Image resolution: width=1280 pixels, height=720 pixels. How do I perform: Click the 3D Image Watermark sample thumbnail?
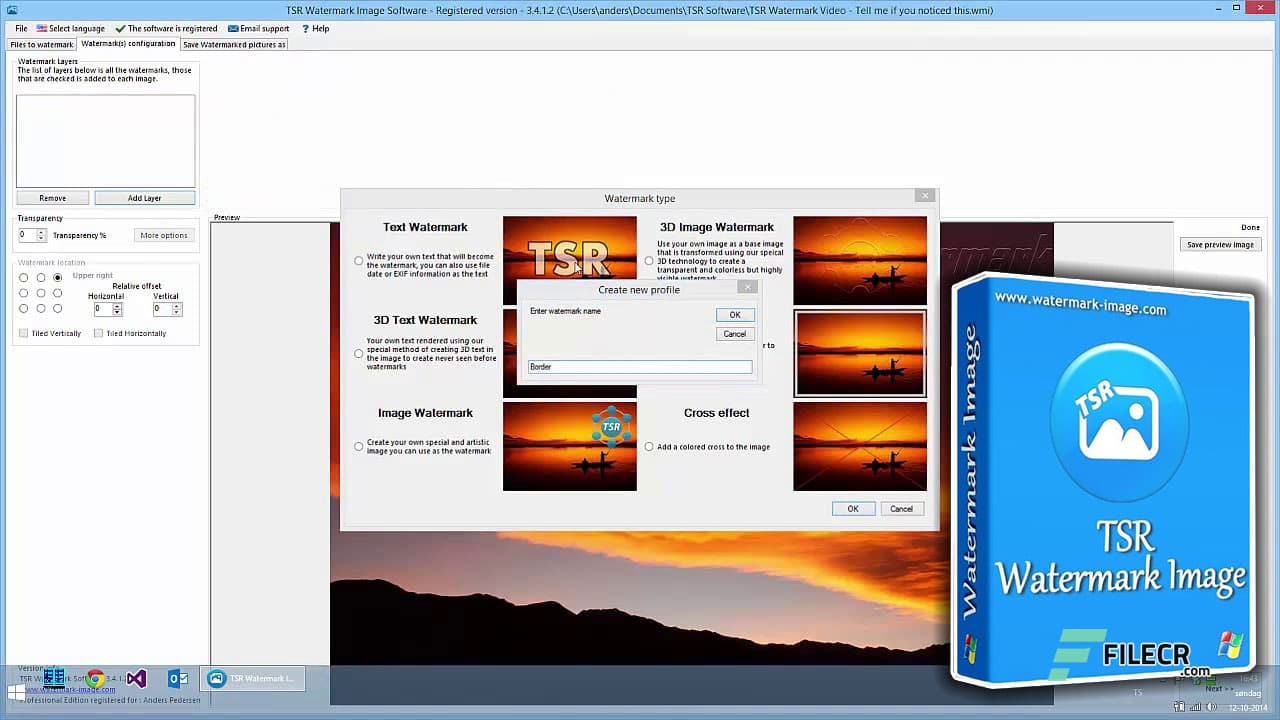coord(860,260)
